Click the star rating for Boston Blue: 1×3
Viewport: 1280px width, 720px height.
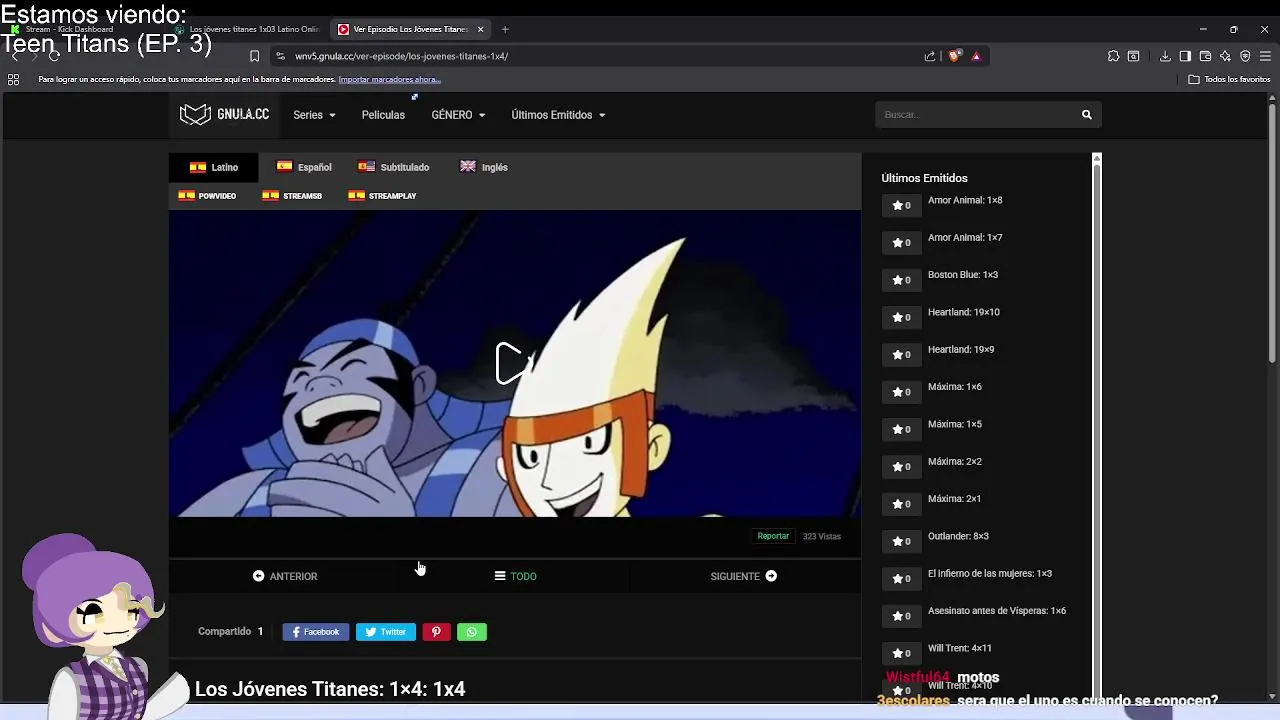pos(901,280)
